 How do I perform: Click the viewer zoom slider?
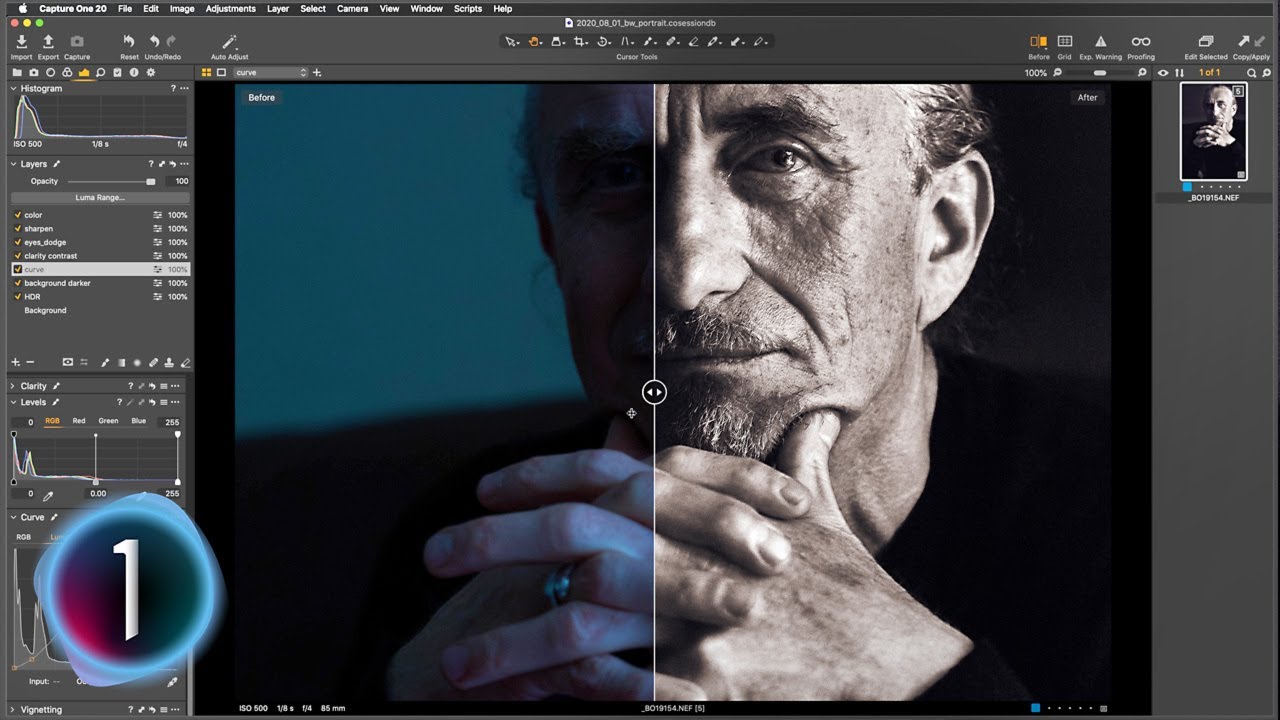[1100, 73]
